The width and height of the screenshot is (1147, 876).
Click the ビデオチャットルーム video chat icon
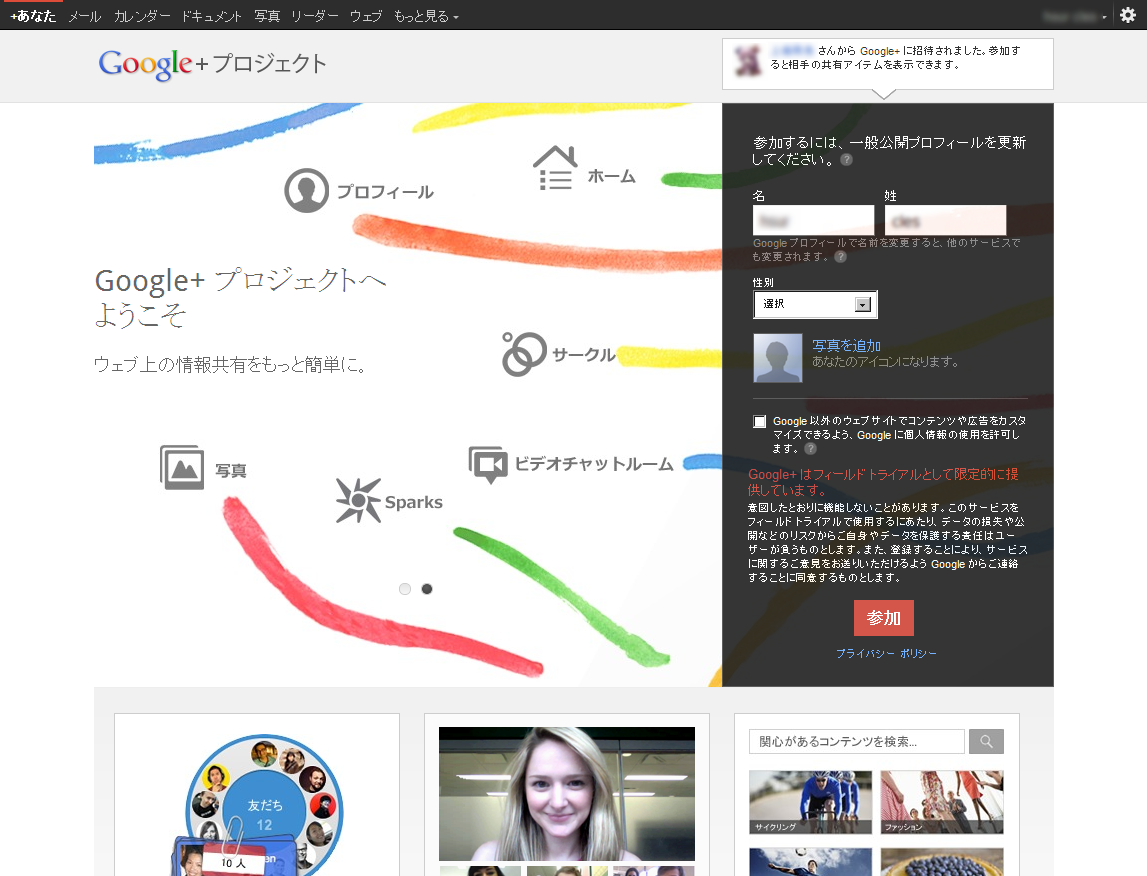[489, 465]
